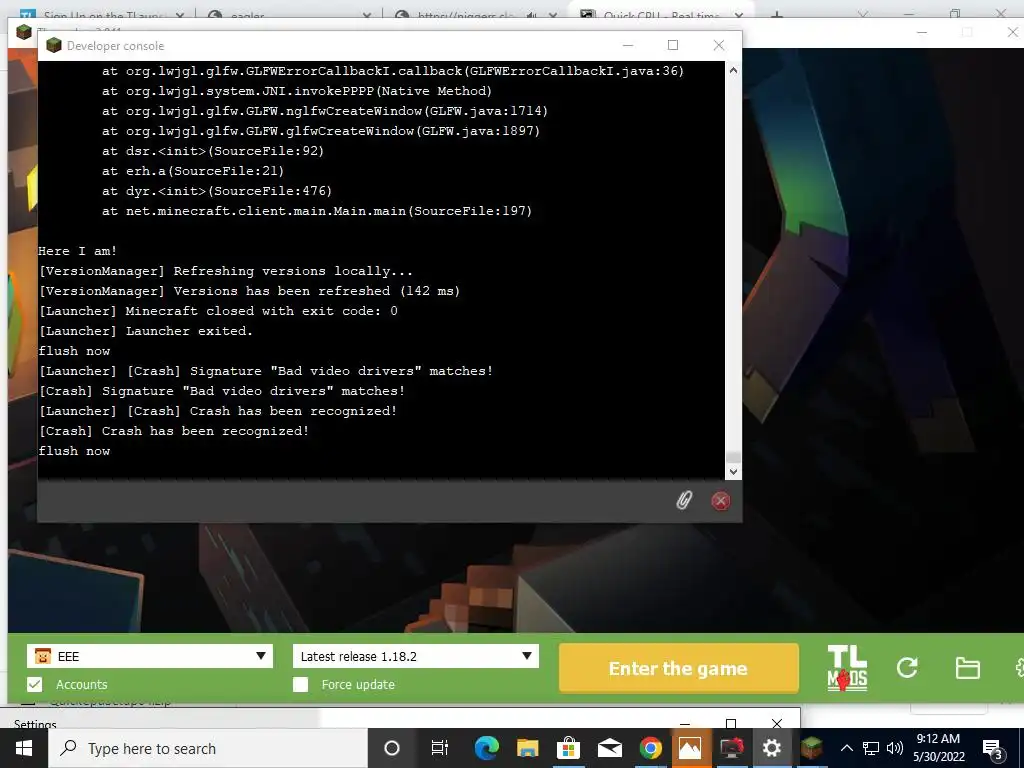Click the 9:12 AM clock in taskbar
Image resolution: width=1024 pixels, height=768 pixels.
click(x=938, y=739)
